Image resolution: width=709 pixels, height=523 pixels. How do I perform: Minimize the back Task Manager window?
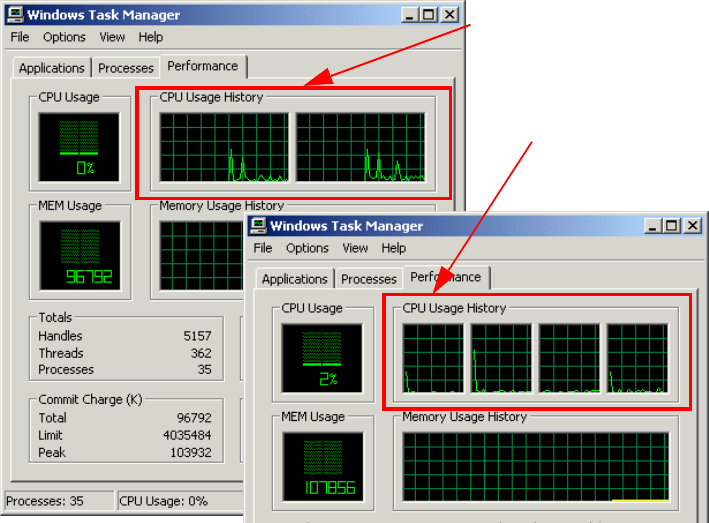pyautogui.click(x=409, y=15)
